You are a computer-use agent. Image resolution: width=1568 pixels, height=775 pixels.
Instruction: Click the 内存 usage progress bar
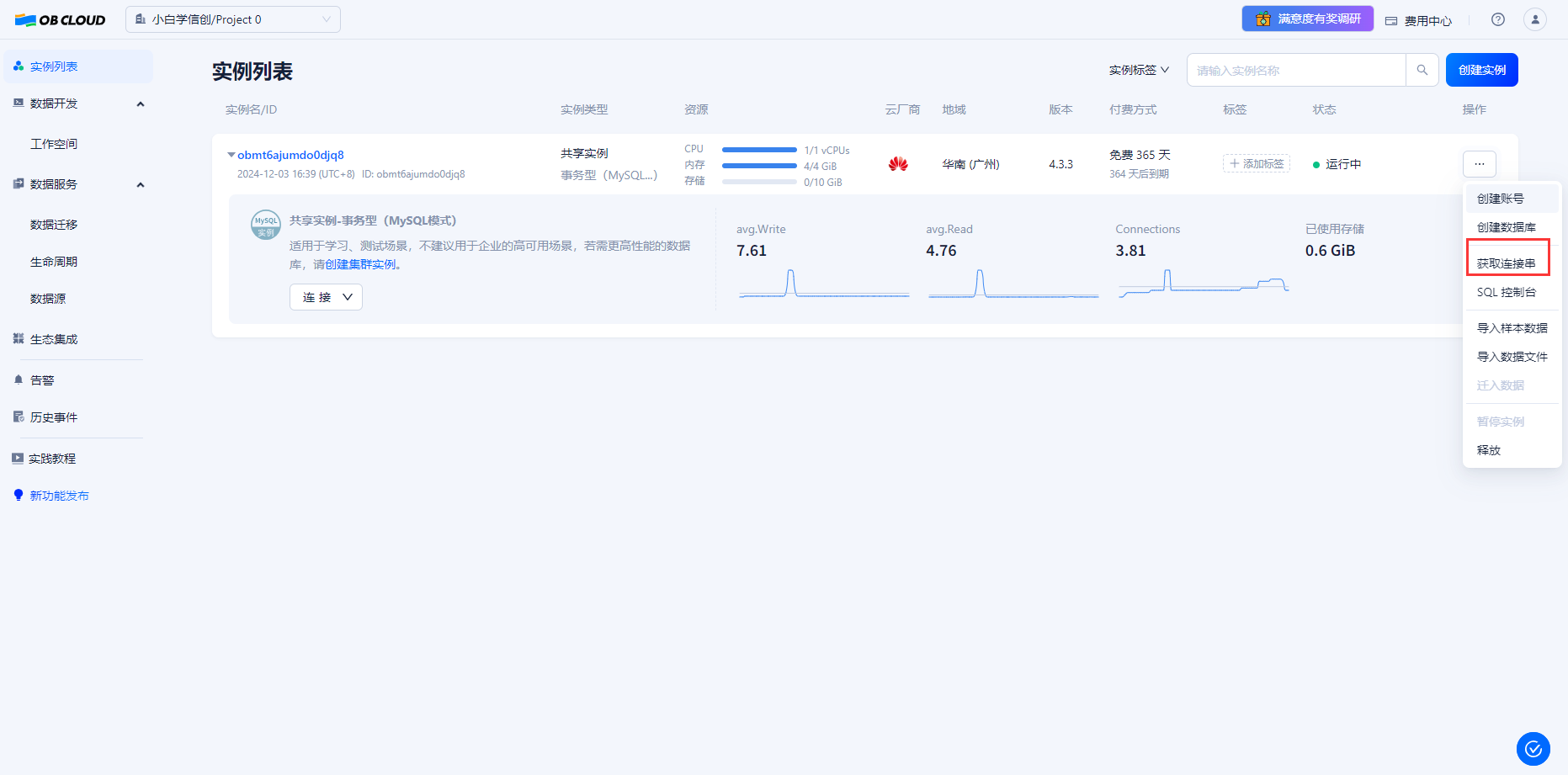(759, 166)
